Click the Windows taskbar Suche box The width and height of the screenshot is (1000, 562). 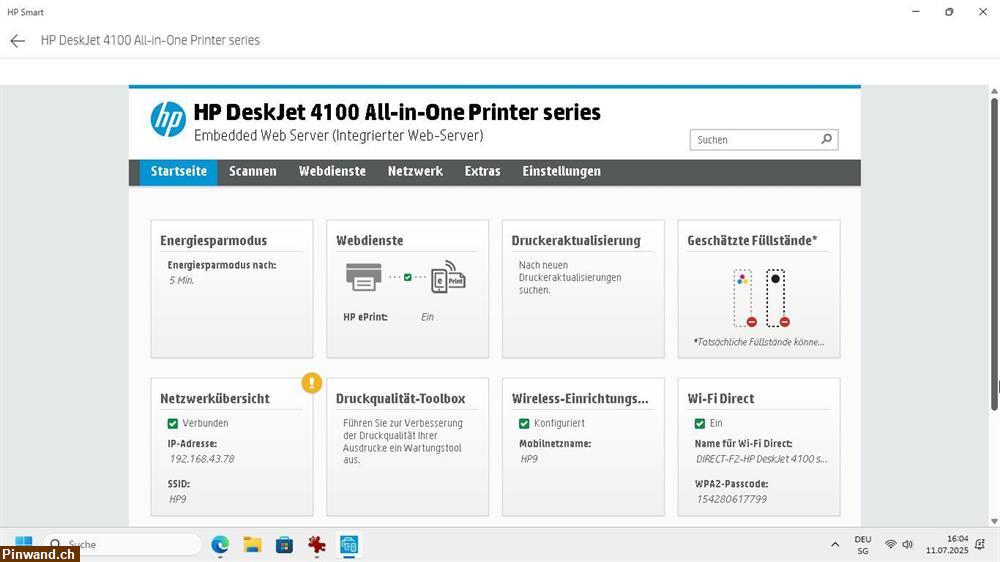point(122,544)
